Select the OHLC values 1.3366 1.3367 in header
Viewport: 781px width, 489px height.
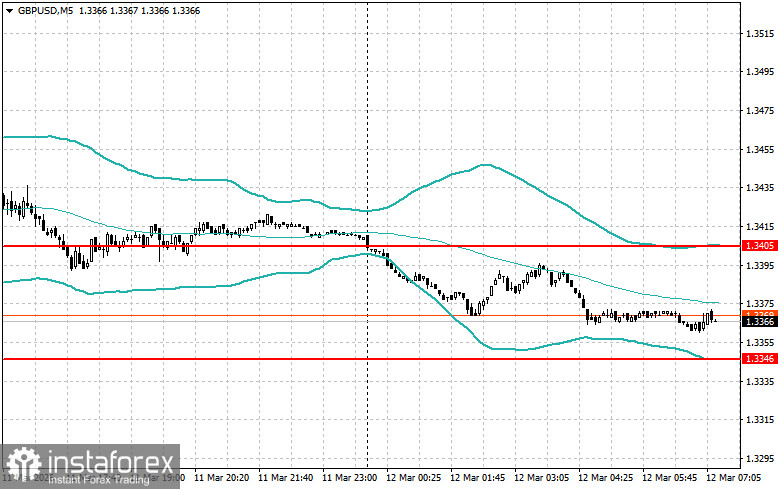pyautogui.click(x=109, y=10)
